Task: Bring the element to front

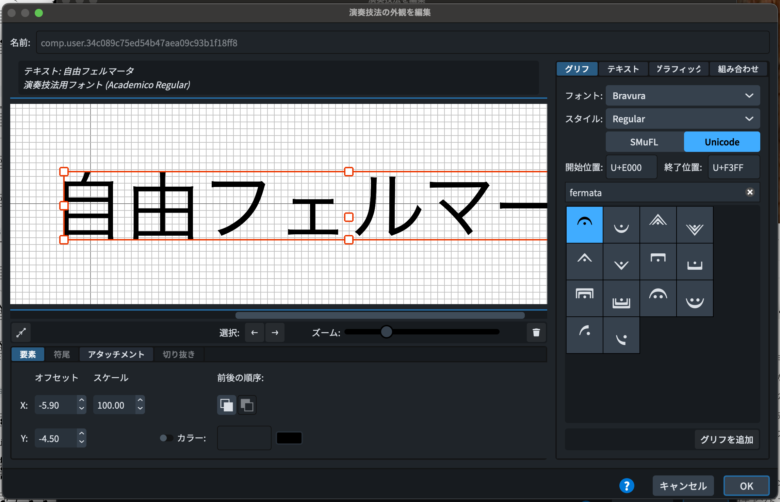Action: point(227,405)
